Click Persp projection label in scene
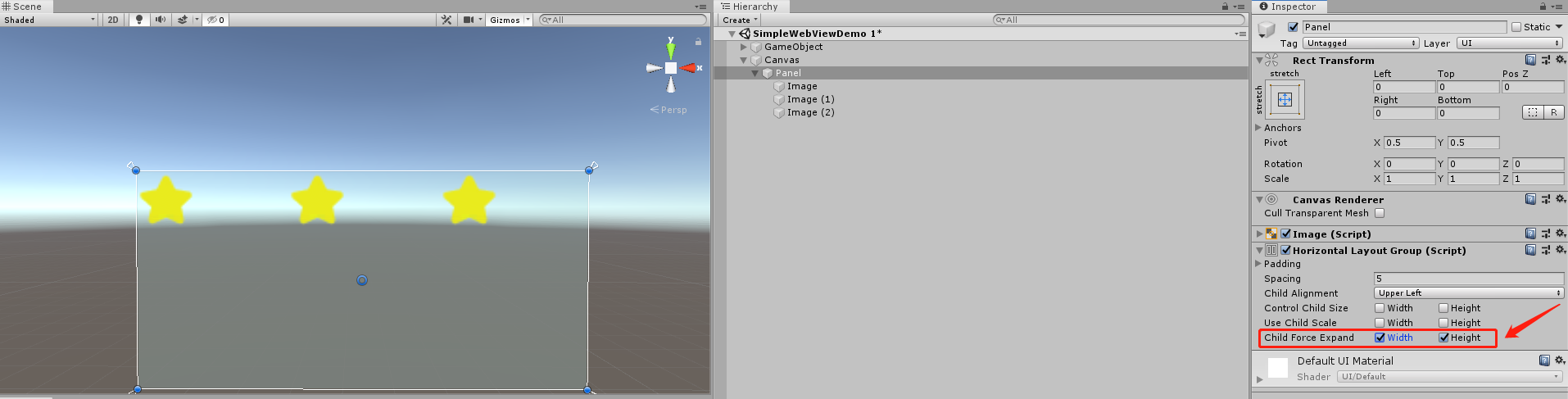The width and height of the screenshot is (1568, 399). 669,110
